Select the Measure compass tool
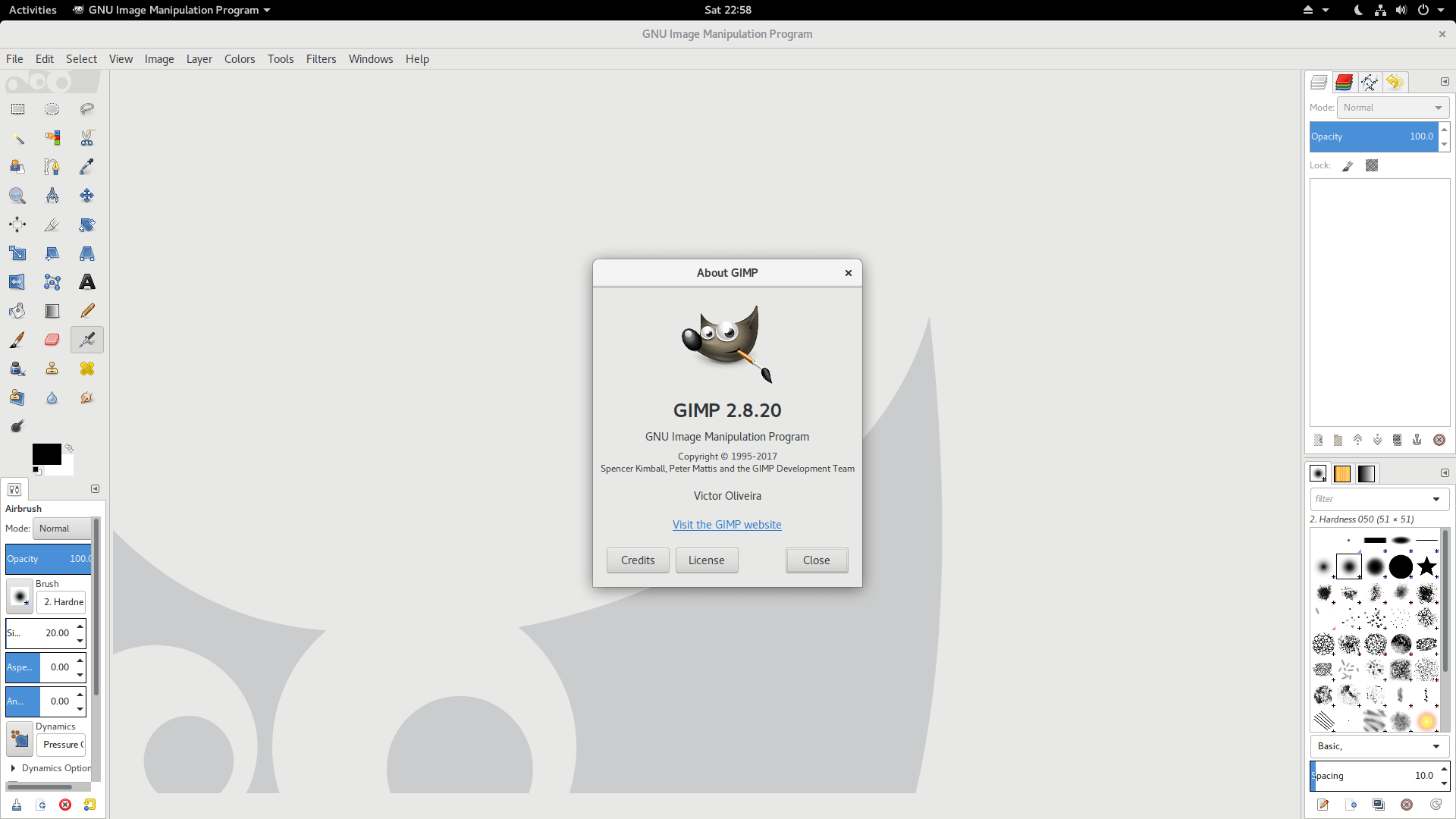This screenshot has height=819, width=1456. [52, 196]
